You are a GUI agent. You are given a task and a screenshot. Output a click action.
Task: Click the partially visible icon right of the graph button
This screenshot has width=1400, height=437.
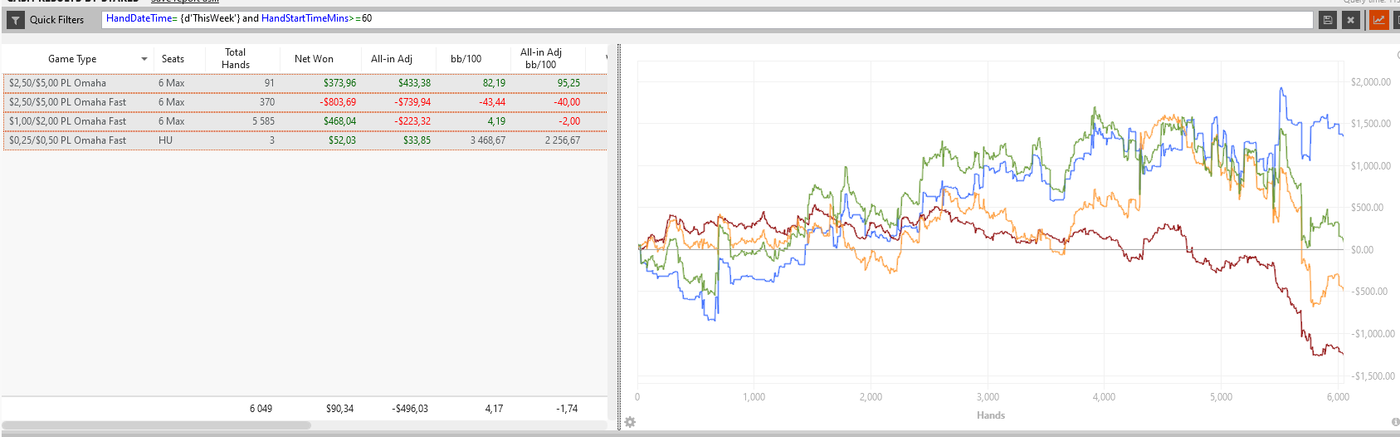pos(1394,19)
